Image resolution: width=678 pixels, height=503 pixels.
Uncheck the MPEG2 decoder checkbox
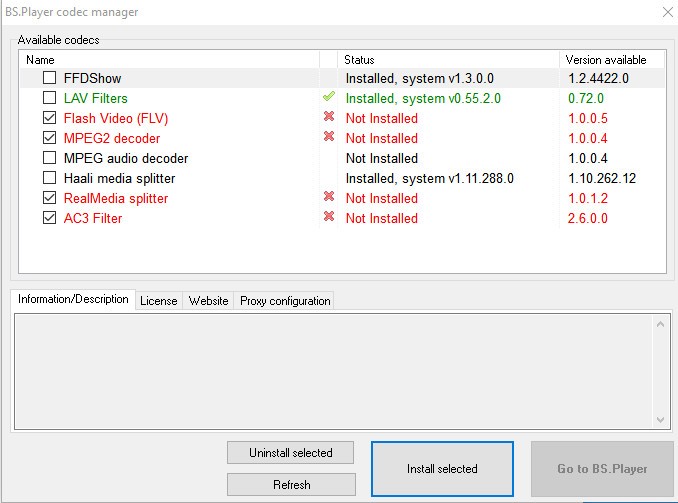[x=49, y=138]
